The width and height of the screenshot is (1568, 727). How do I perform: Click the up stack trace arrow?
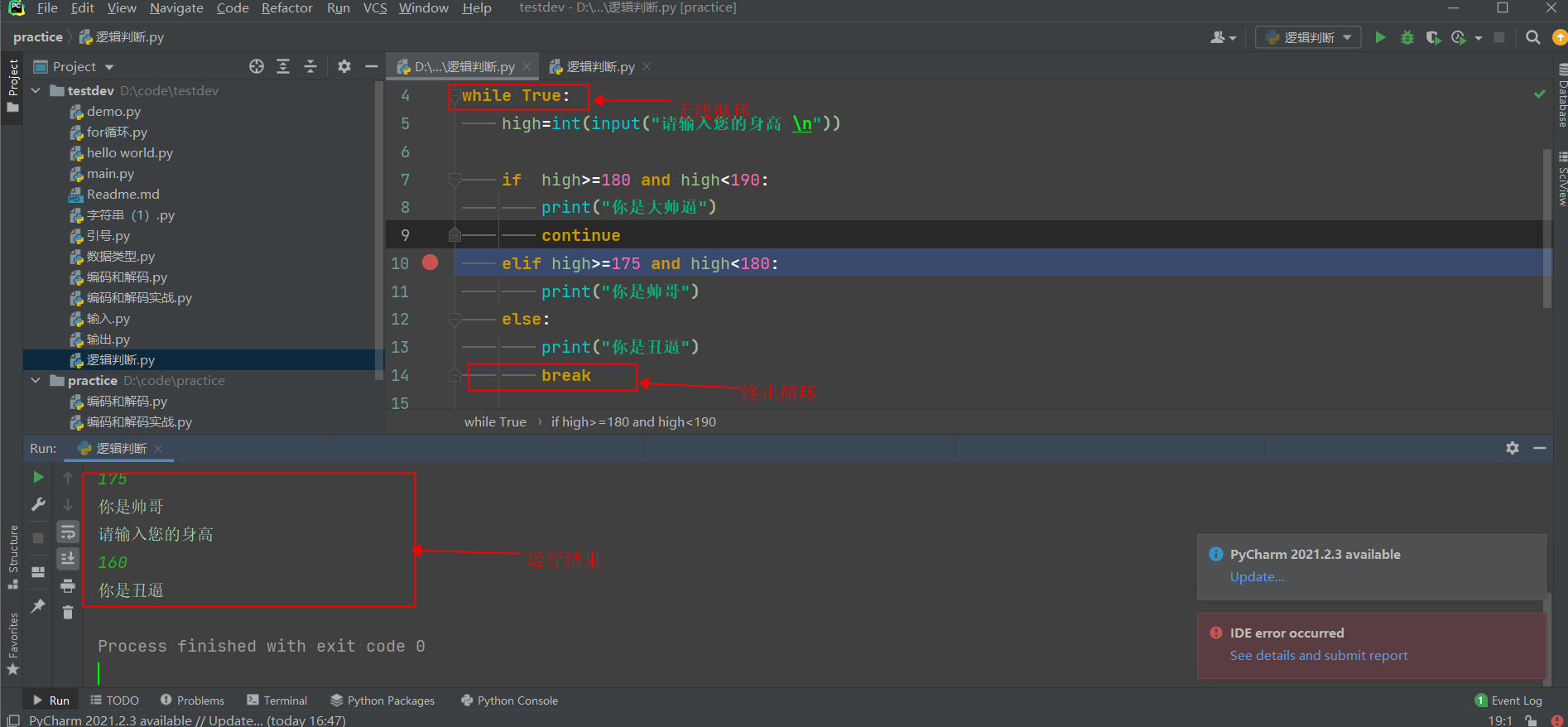[x=68, y=478]
